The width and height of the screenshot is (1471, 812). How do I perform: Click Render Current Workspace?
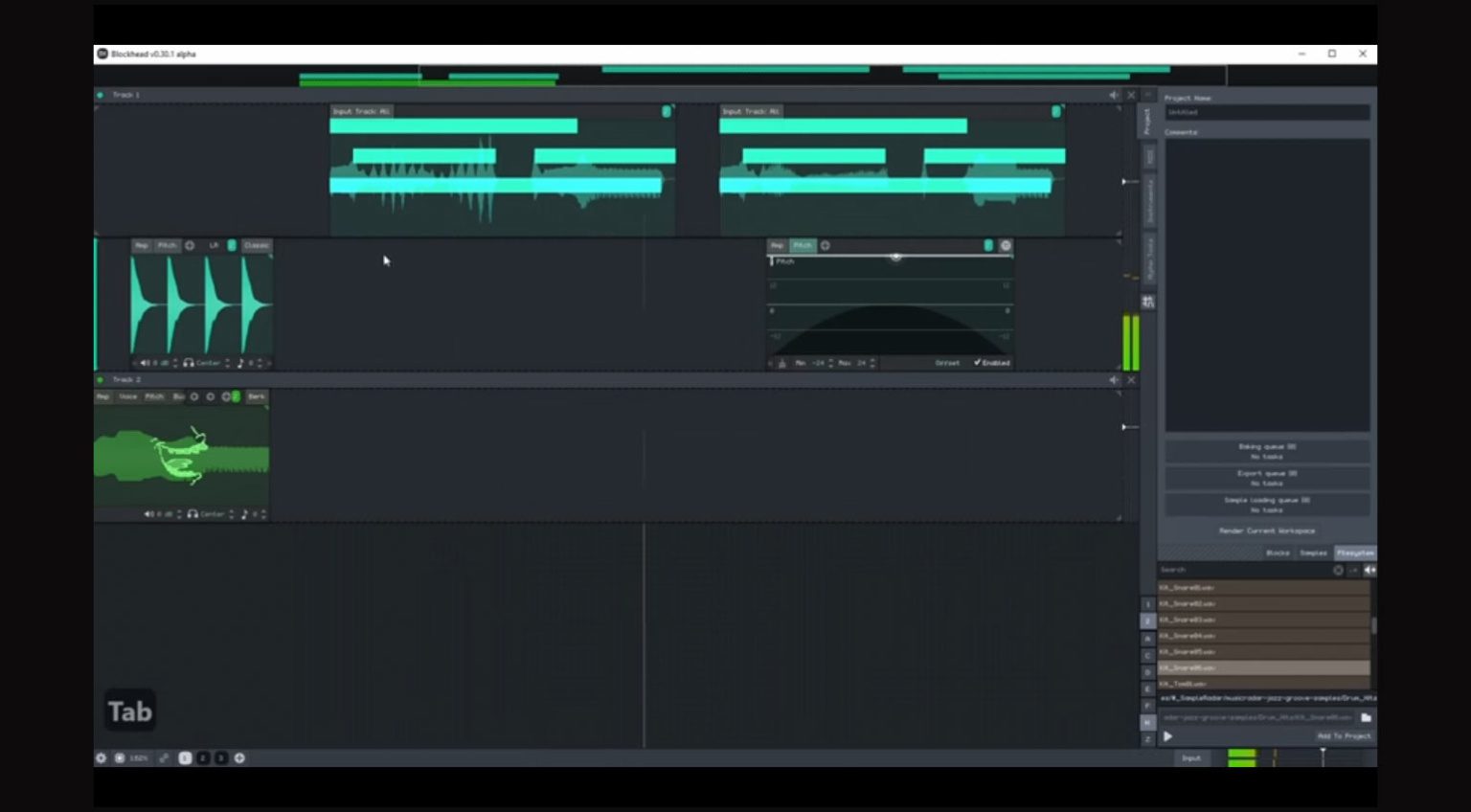click(x=1267, y=530)
